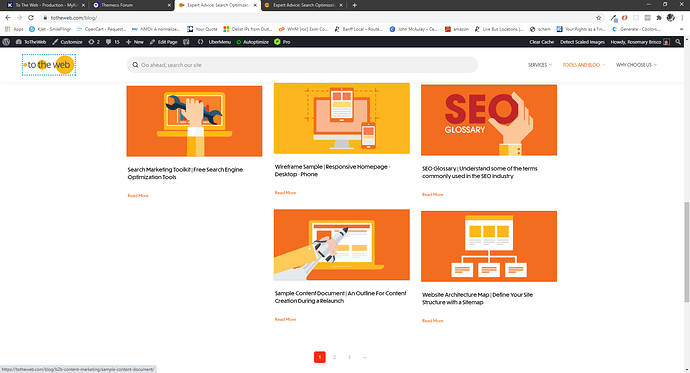
Task: Open the New content menu in admin bar
Action: 135,42
